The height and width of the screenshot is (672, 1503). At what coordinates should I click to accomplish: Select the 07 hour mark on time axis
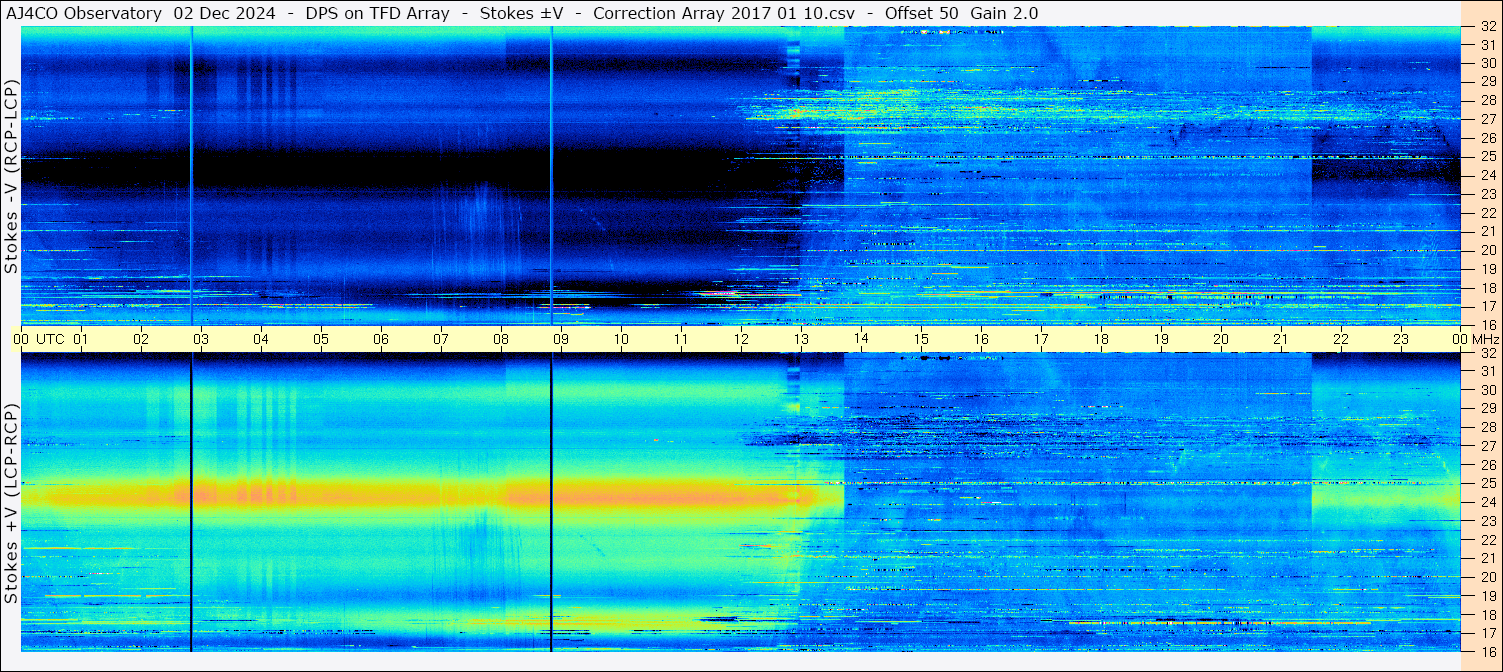click(x=441, y=339)
